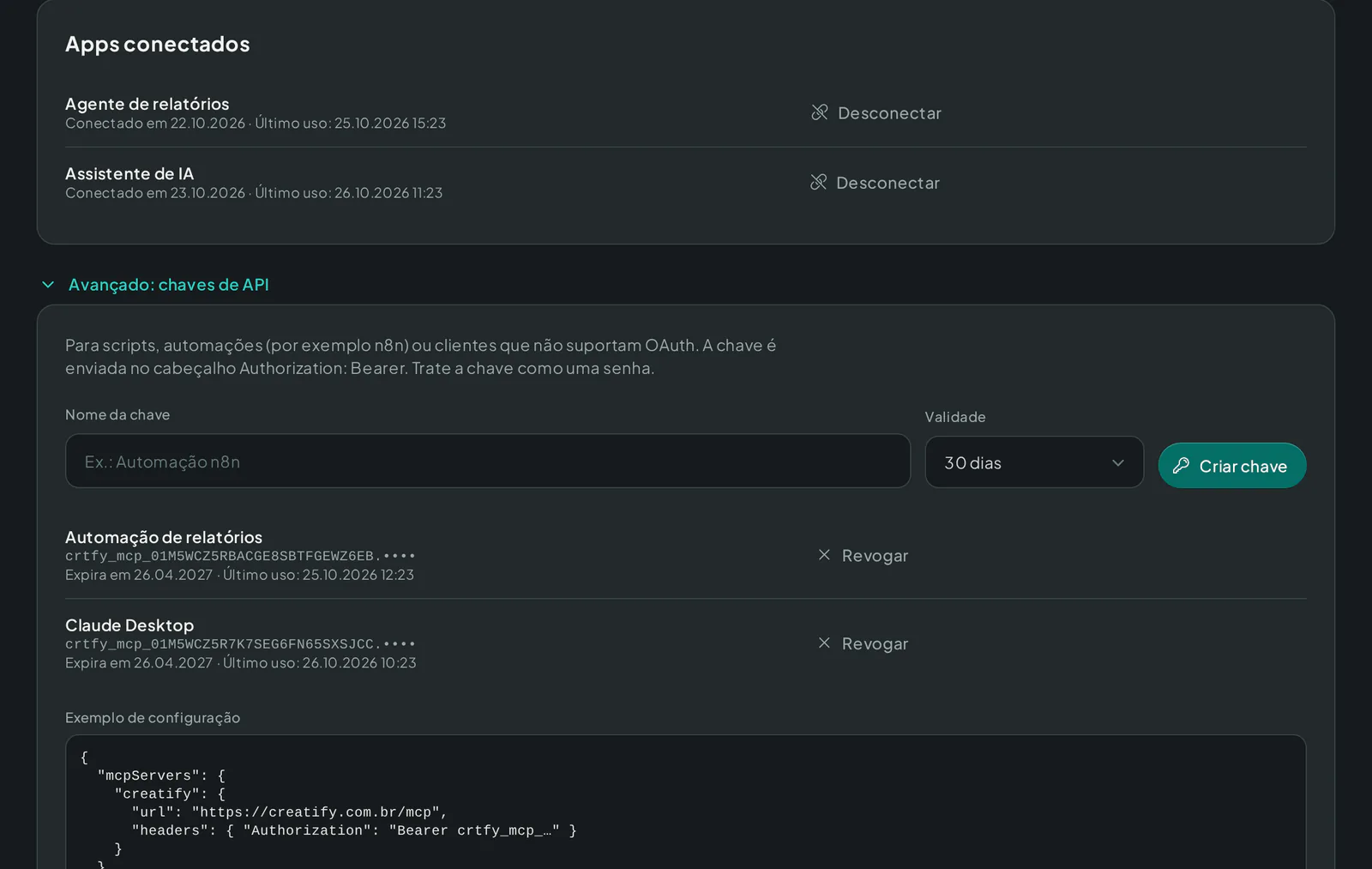Click Expira em 26.04.2027 · Último uso 12:23 line
The width and height of the screenshot is (1372, 869).
239,575
